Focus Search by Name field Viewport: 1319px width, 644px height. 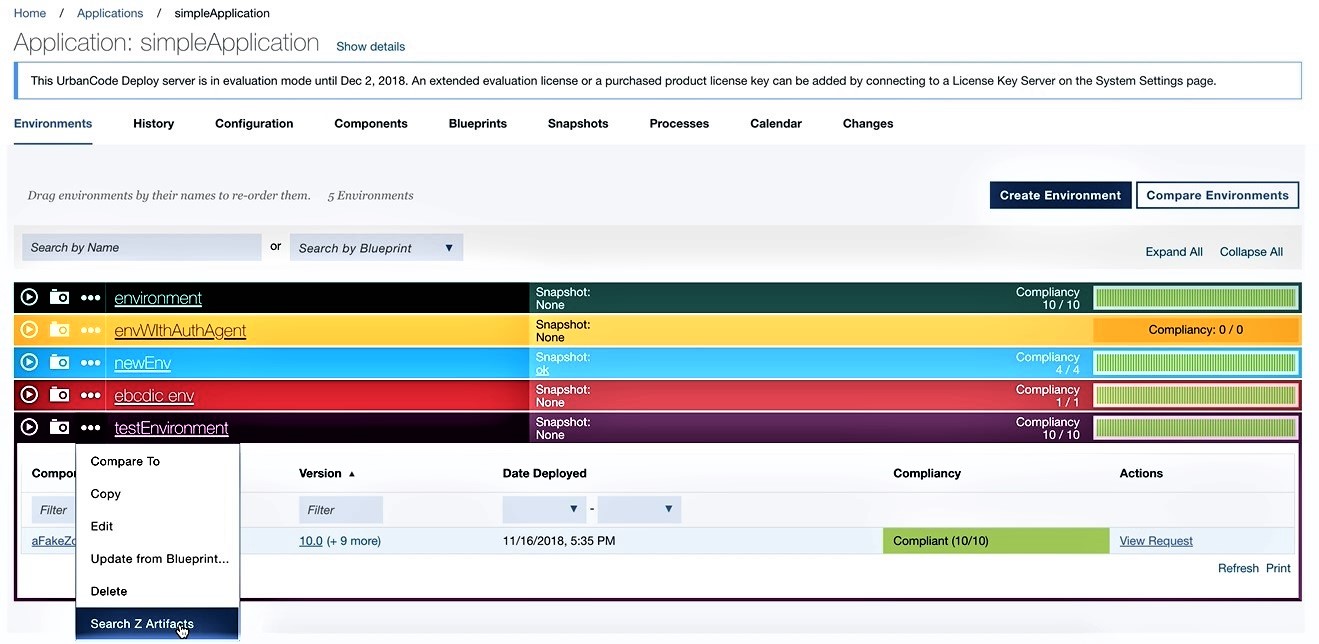tap(141, 248)
